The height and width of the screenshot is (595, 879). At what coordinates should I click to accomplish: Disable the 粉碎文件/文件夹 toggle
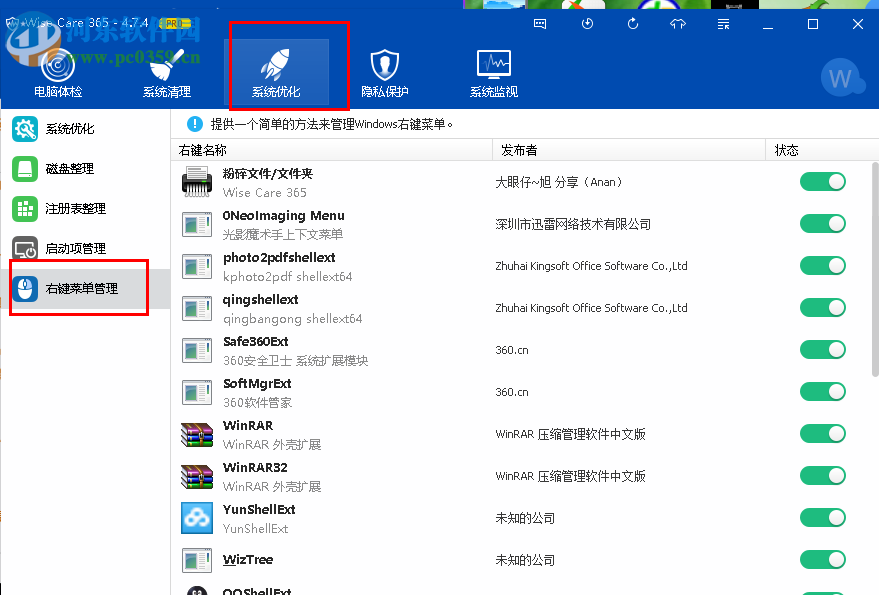click(x=822, y=182)
